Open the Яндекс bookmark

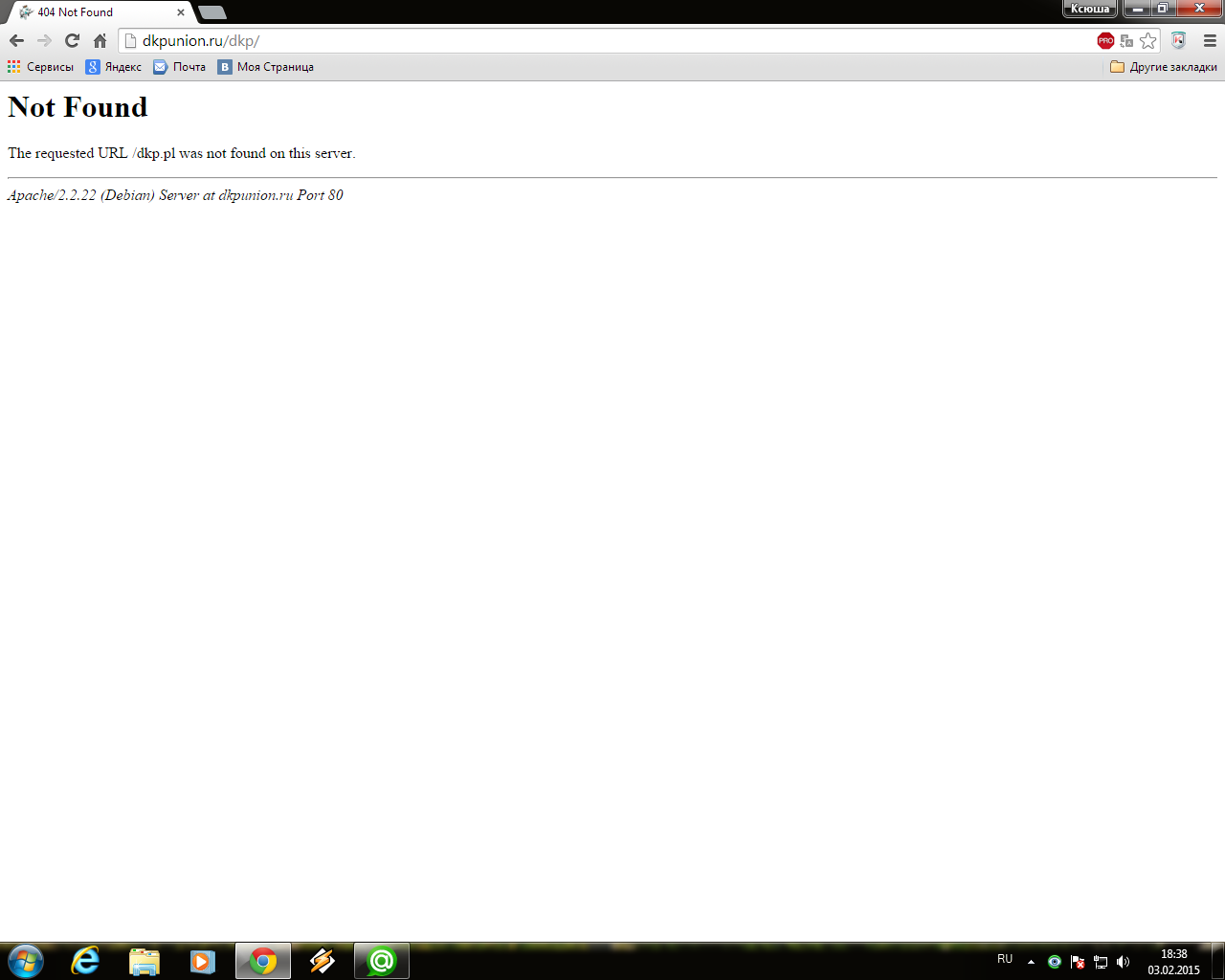click(114, 67)
